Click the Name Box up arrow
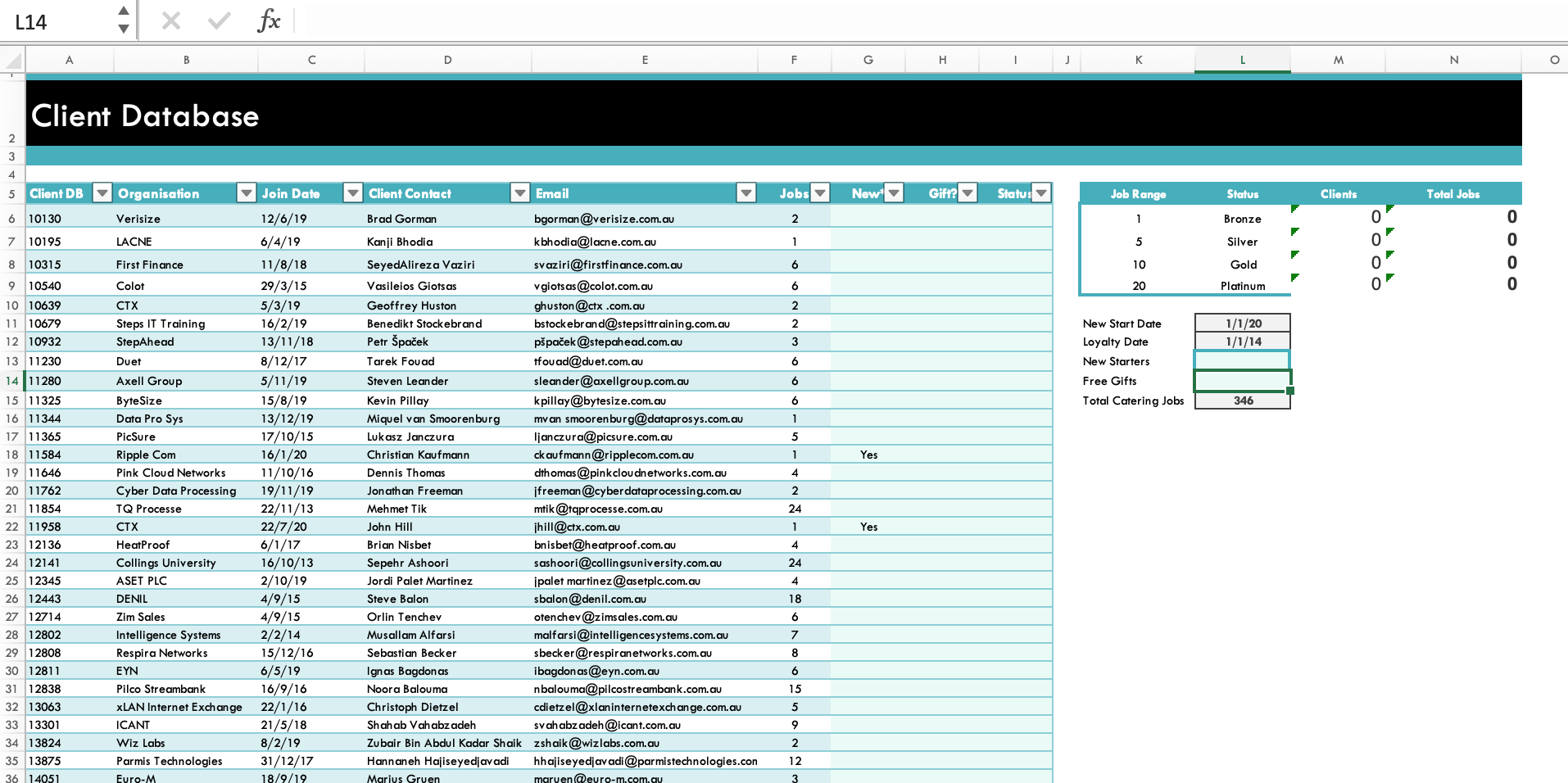 (124, 11)
